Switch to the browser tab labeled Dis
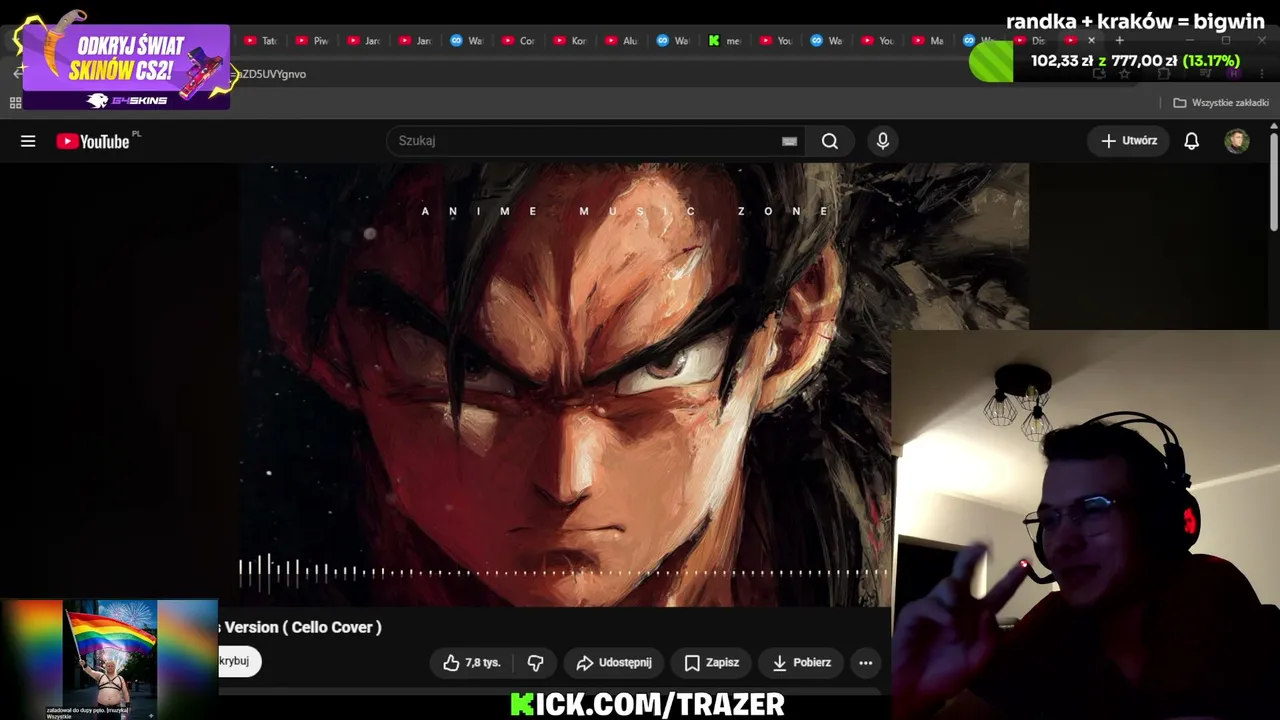The height and width of the screenshot is (720, 1280). coord(1032,40)
